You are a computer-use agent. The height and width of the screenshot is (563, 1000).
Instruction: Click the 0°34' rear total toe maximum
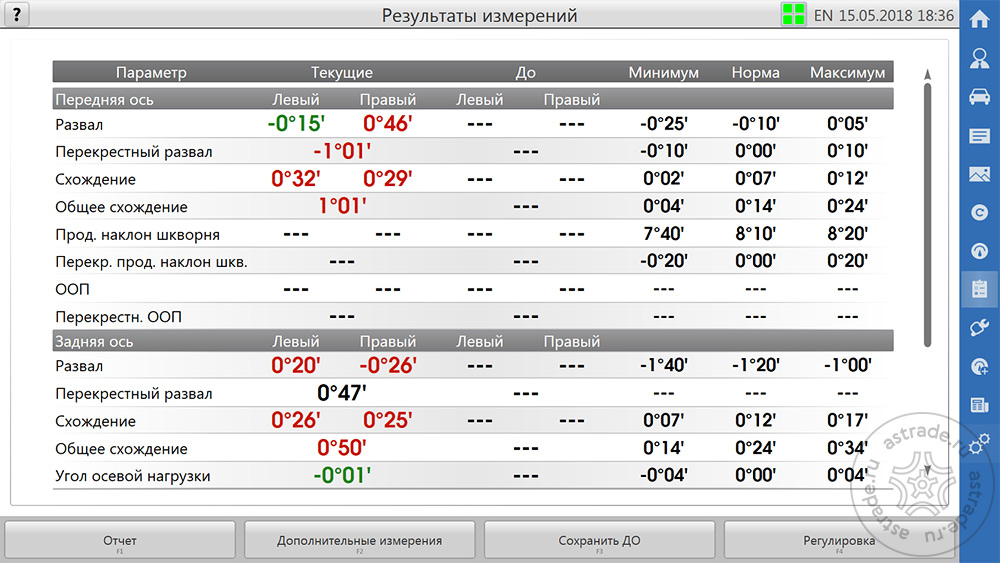click(x=848, y=448)
